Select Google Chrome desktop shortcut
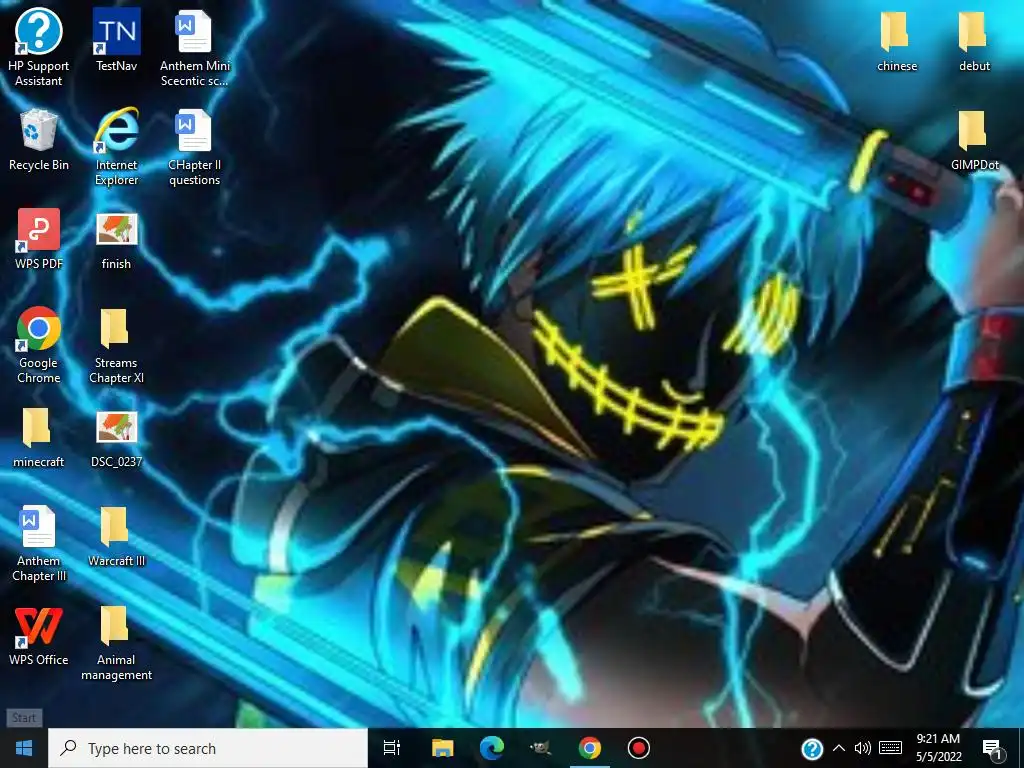Viewport: 1024px width, 768px height. (39, 345)
